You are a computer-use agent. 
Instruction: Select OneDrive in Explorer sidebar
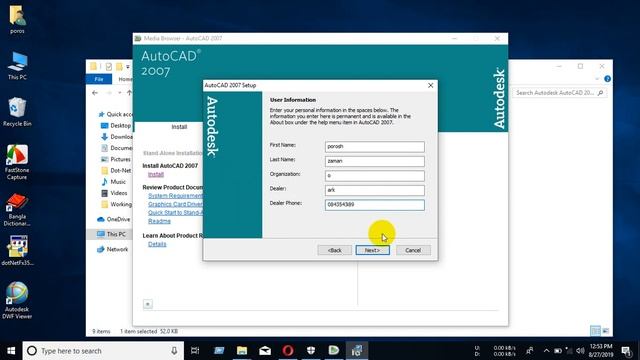[114, 219]
